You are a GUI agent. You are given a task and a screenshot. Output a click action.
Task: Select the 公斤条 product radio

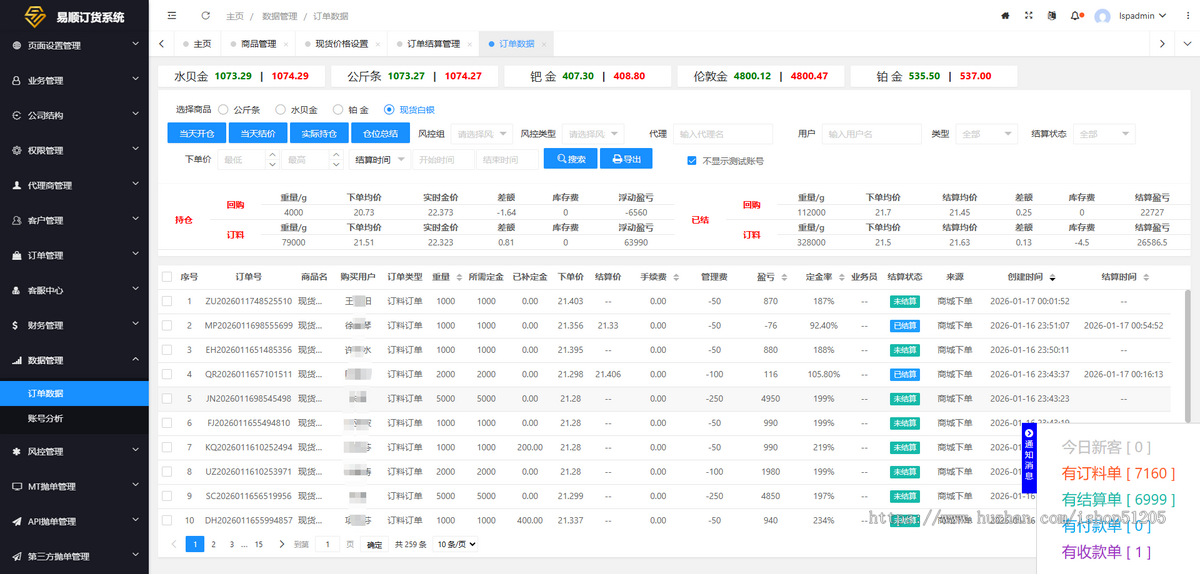(x=223, y=109)
